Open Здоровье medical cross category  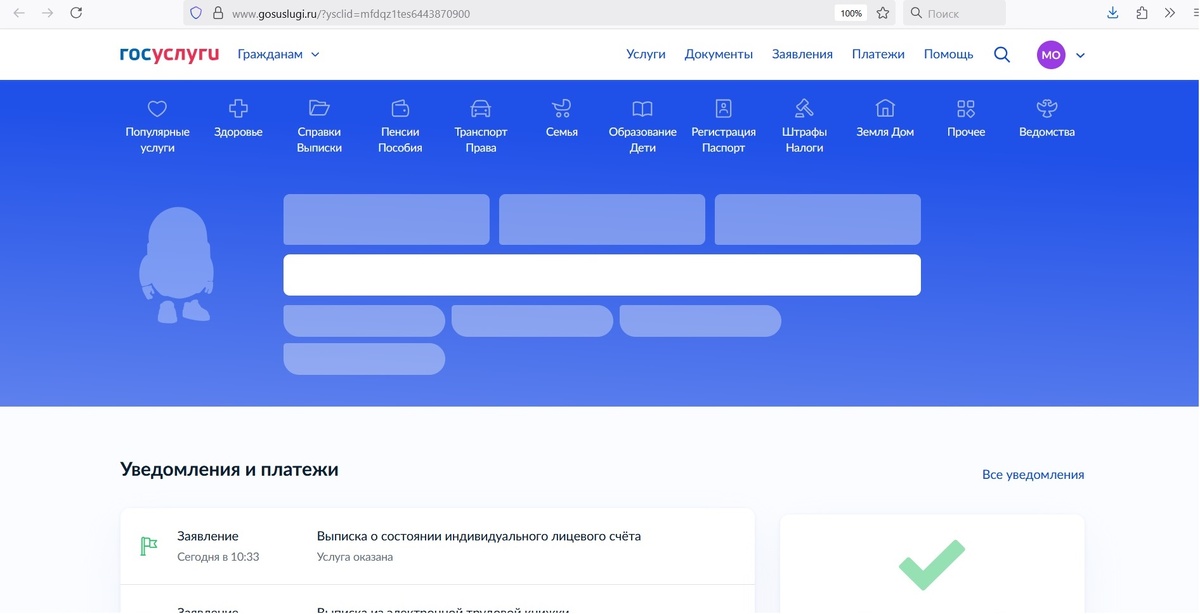[238, 118]
